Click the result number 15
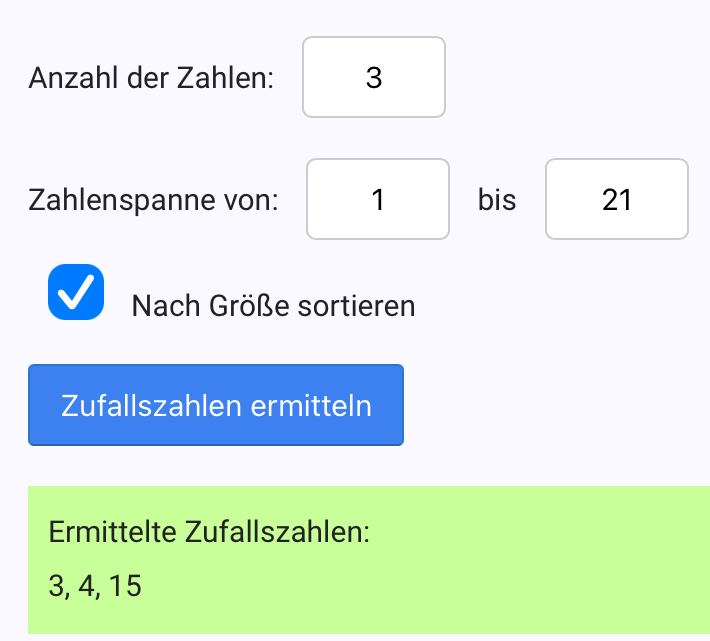 coord(126,585)
